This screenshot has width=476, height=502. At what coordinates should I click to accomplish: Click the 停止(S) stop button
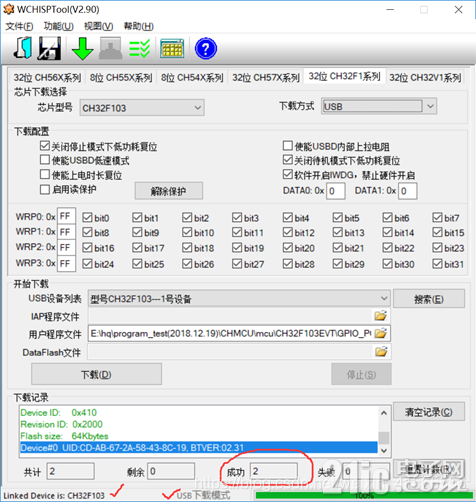pos(361,374)
